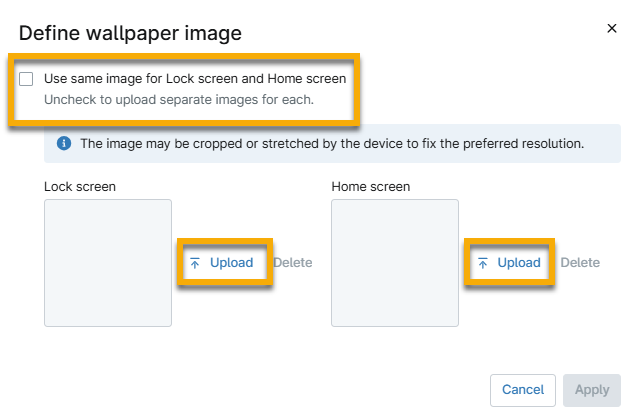Close the Define wallpaper image dialog

coord(612,29)
